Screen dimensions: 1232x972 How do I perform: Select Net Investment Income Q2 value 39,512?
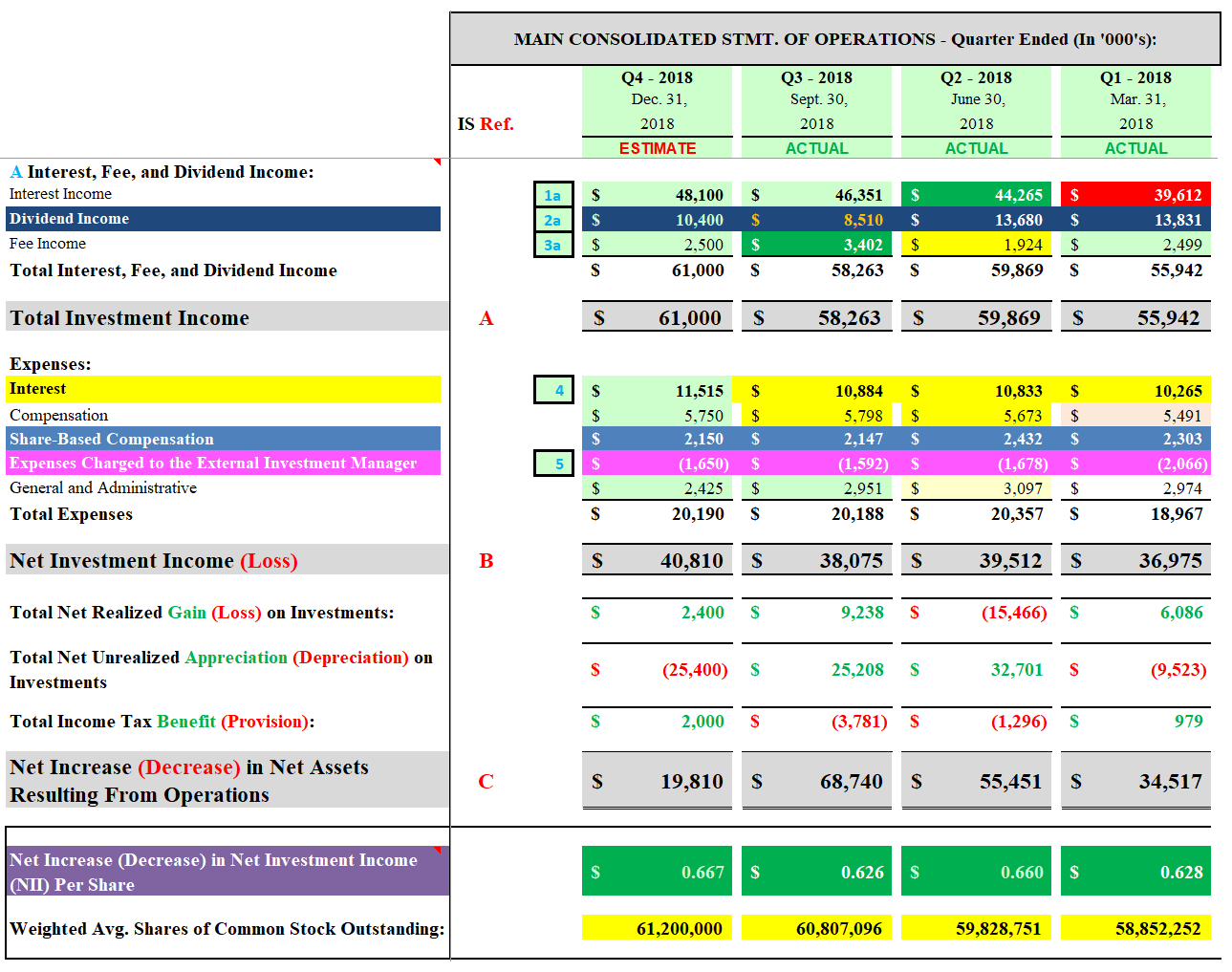pyautogui.click(x=976, y=560)
